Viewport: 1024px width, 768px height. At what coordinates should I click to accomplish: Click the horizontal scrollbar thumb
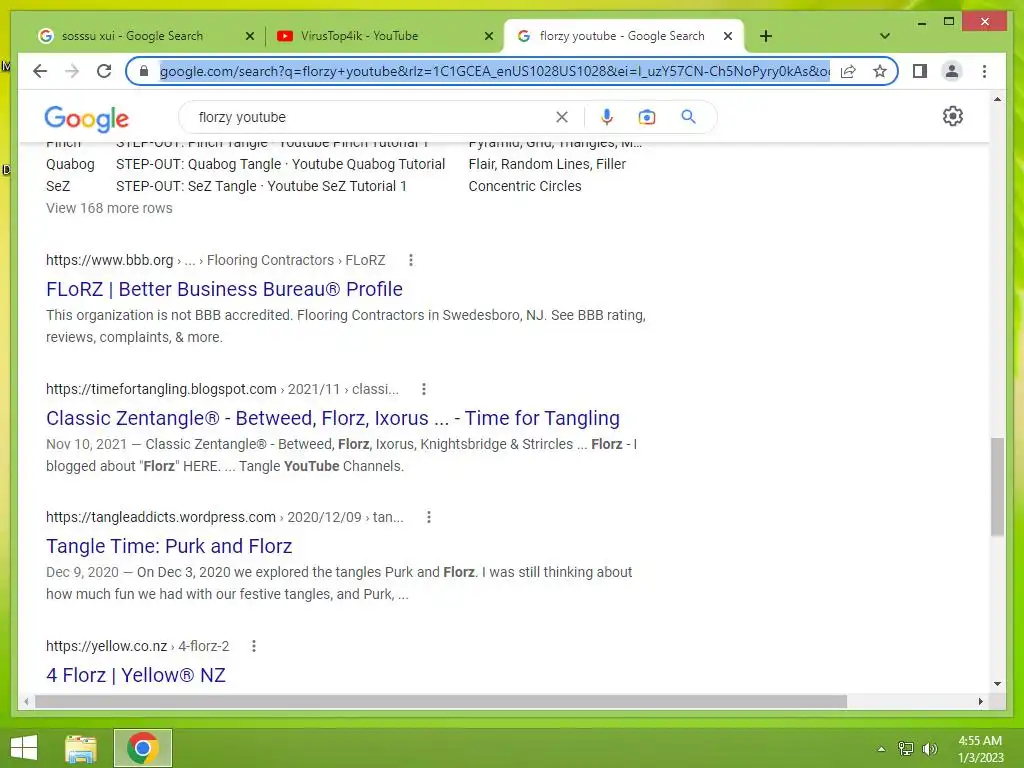point(441,701)
